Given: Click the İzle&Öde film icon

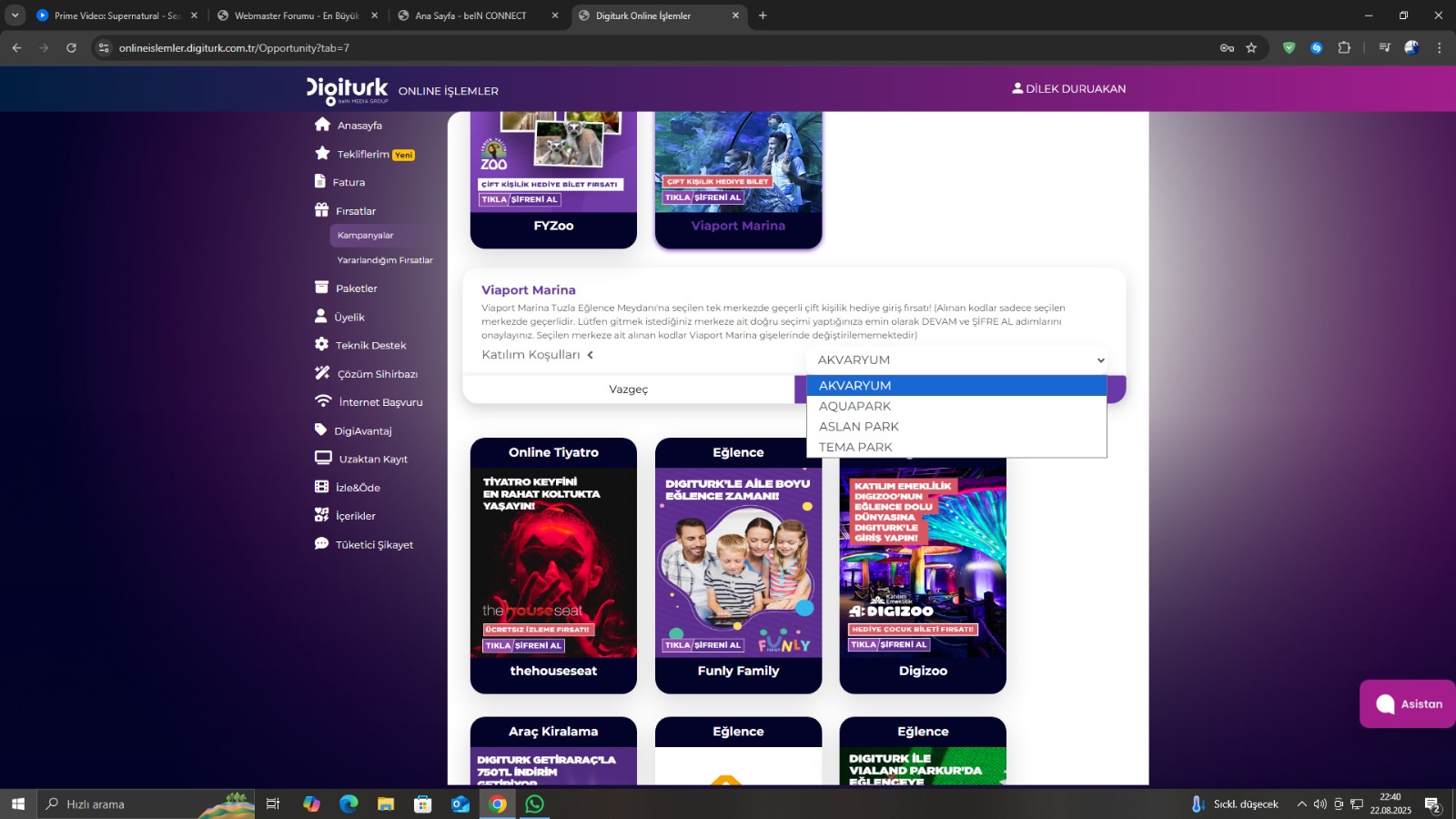Looking at the screenshot, I should point(321,487).
